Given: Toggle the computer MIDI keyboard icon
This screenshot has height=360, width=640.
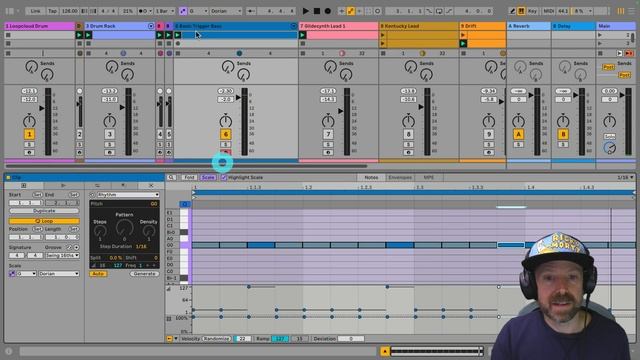Looking at the screenshot, I should pos(521,11).
